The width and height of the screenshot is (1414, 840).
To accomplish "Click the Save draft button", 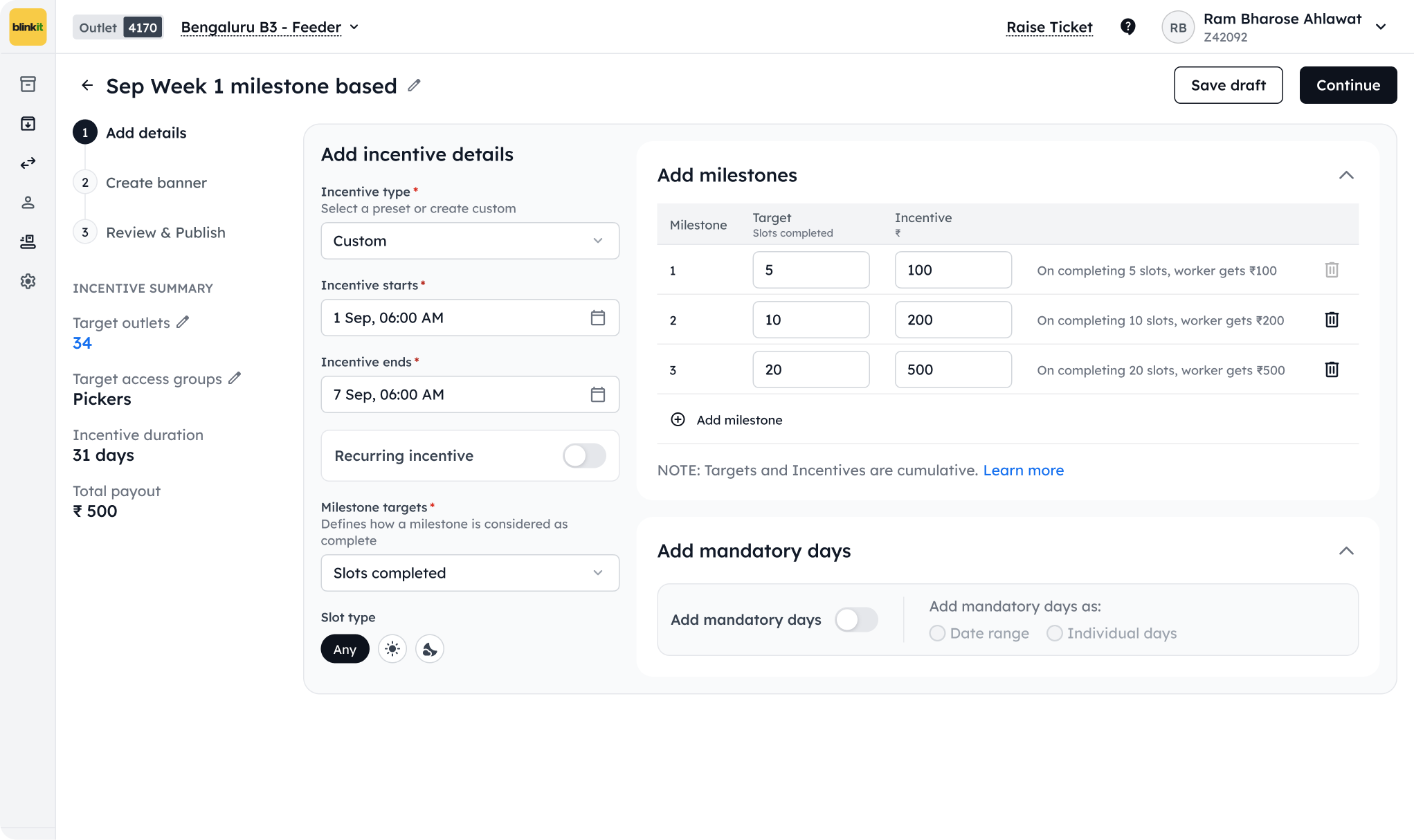I will click(x=1229, y=85).
